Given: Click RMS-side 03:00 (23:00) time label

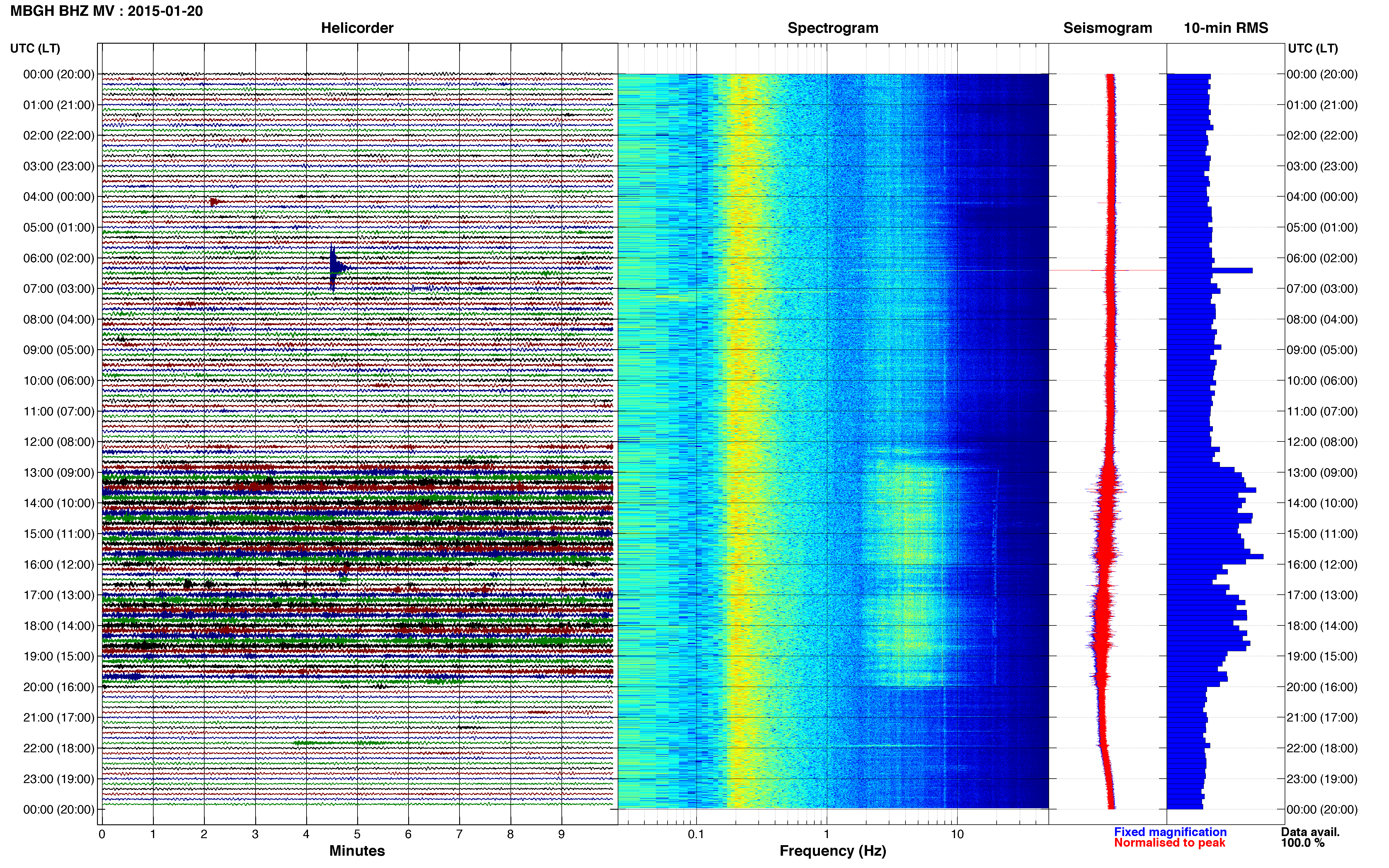Looking at the screenshot, I should tap(1322, 166).
